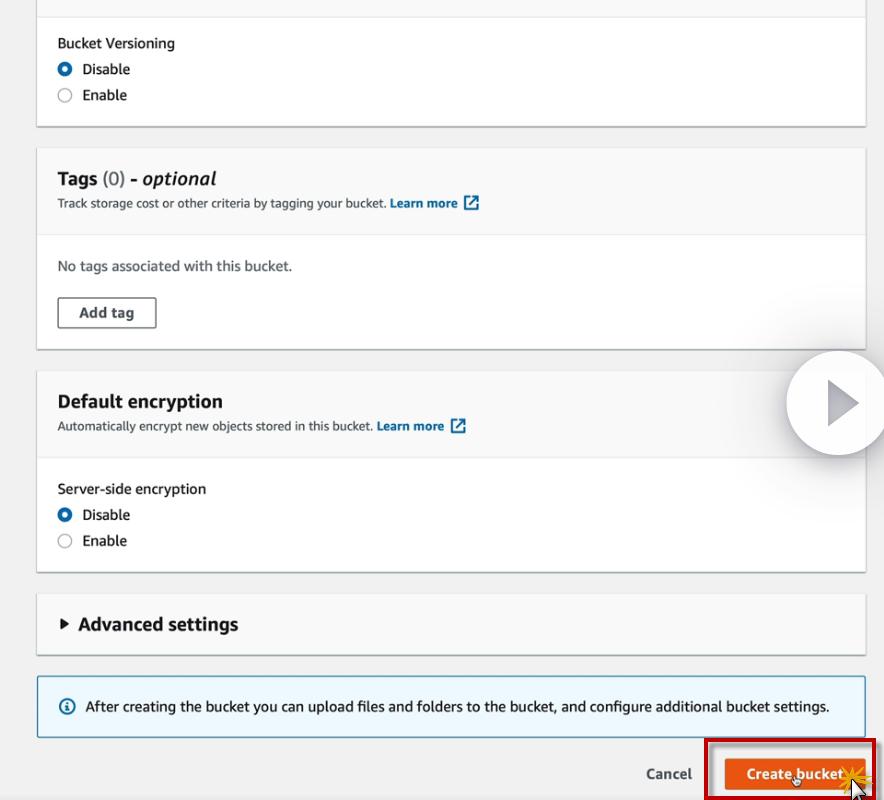Click the external link icon under Default encryption

[458, 426]
